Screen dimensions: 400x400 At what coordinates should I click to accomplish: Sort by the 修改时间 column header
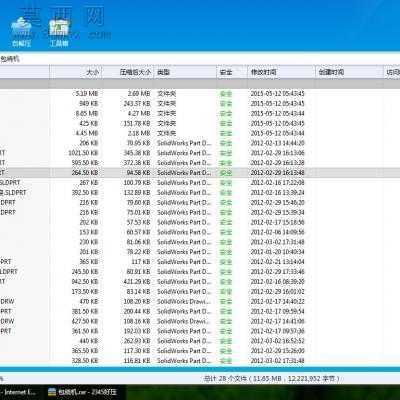263,72
